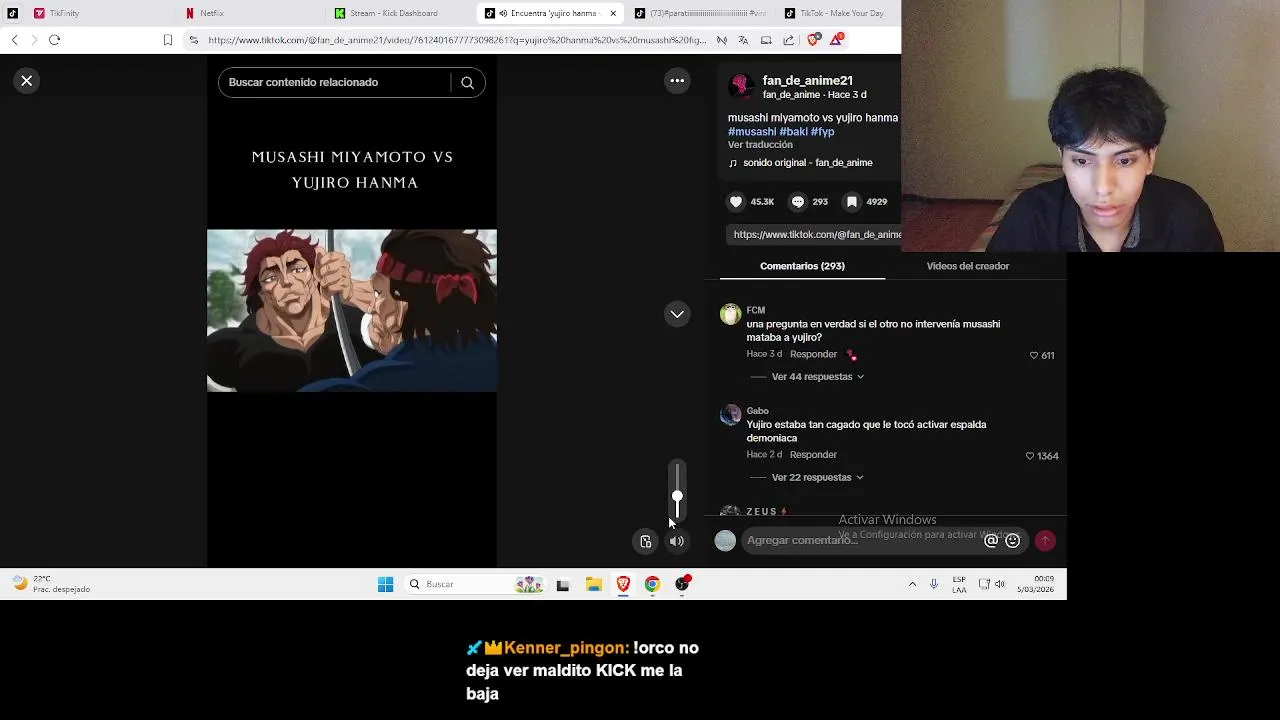The width and height of the screenshot is (1280, 720).
Task: Like FCM's comment heart icon
Action: coord(1034,355)
